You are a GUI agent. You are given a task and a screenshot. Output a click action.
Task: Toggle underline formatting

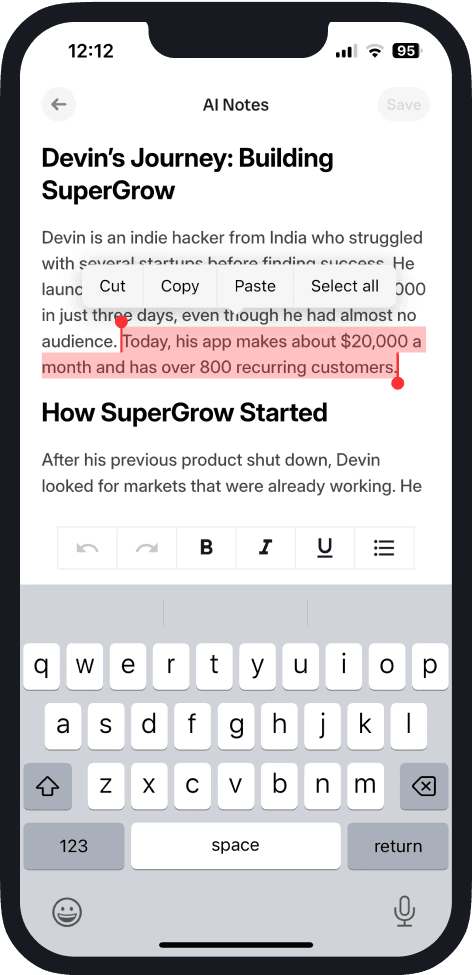325,548
